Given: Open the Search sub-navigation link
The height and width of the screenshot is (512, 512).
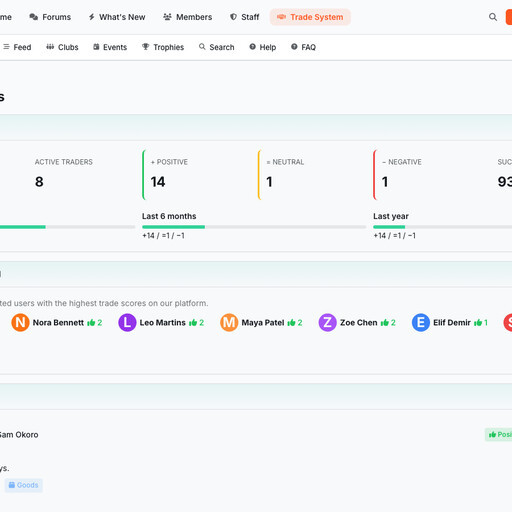Looking at the screenshot, I should (x=217, y=47).
